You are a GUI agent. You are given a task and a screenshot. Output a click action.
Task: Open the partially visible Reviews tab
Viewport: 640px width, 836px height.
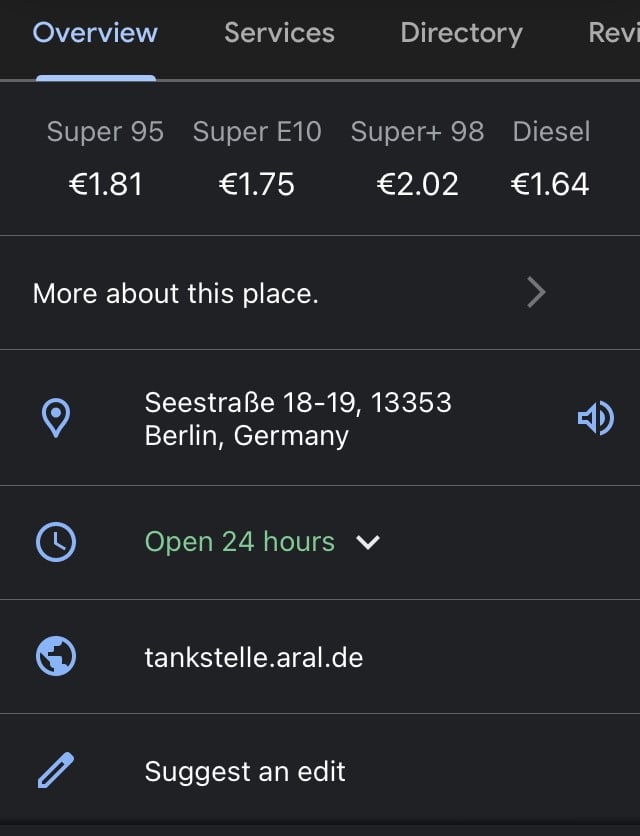pos(613,33)
